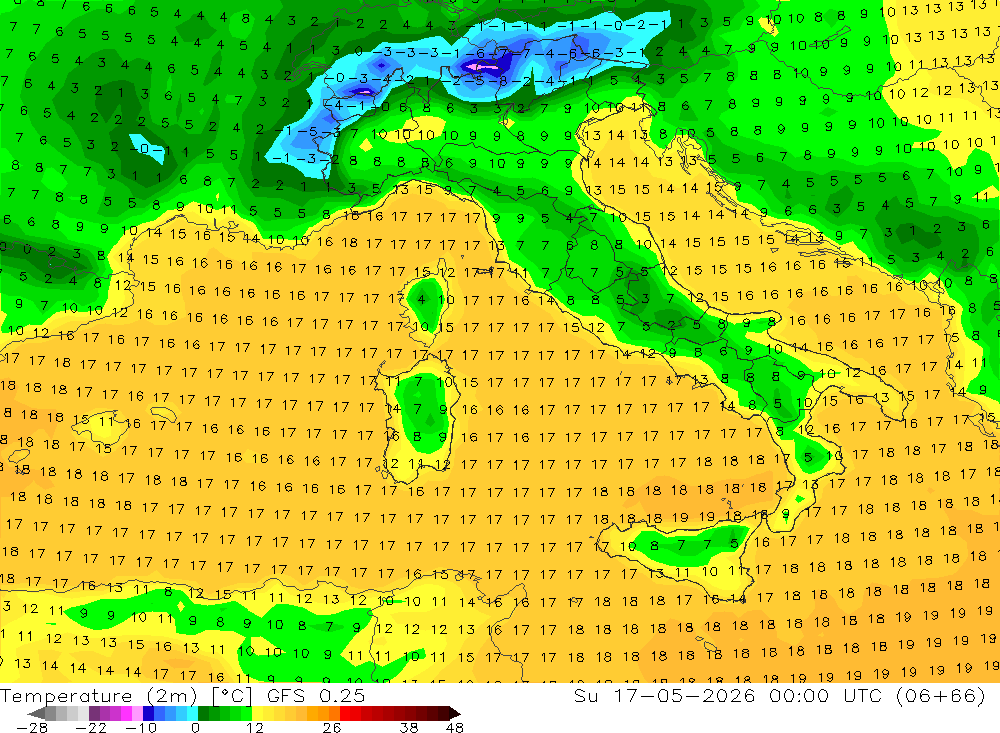Click the "12" legend value under color scale
The image size is (1000, 733).
click(x=254, y=728)
